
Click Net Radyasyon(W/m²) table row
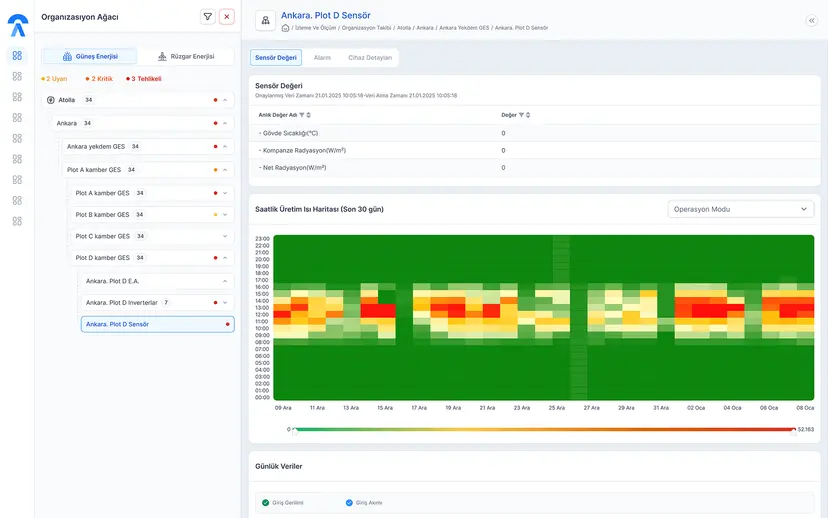(x=534, y=168)
